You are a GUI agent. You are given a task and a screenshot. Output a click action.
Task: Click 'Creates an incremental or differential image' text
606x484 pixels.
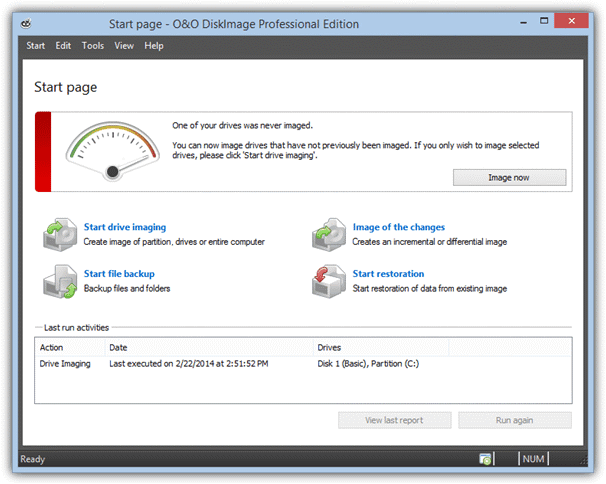tap(429, 242)
